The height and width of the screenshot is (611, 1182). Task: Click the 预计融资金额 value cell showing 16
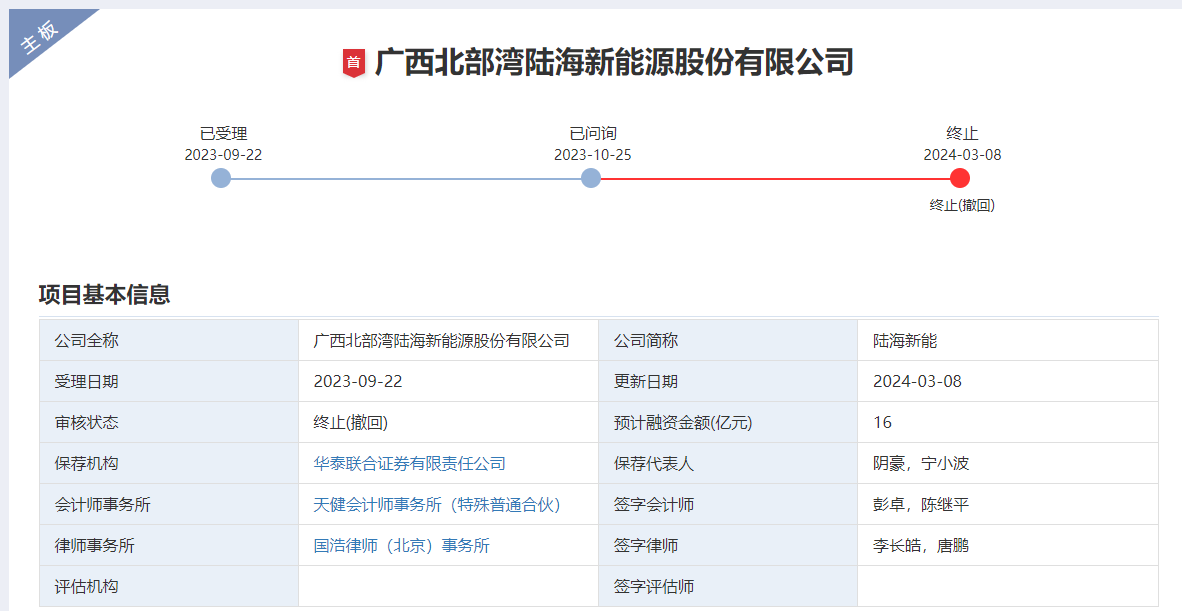(882, 423)
